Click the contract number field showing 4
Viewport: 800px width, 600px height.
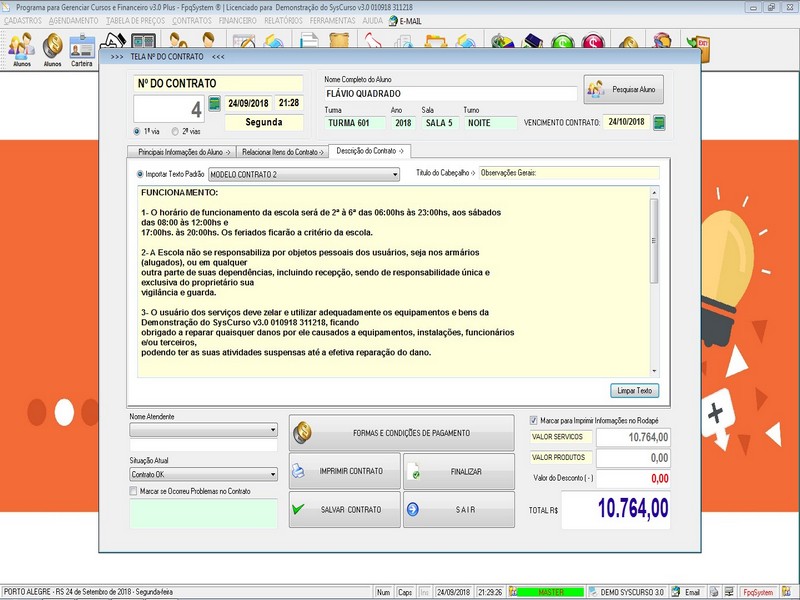click(x=169, y=109)
